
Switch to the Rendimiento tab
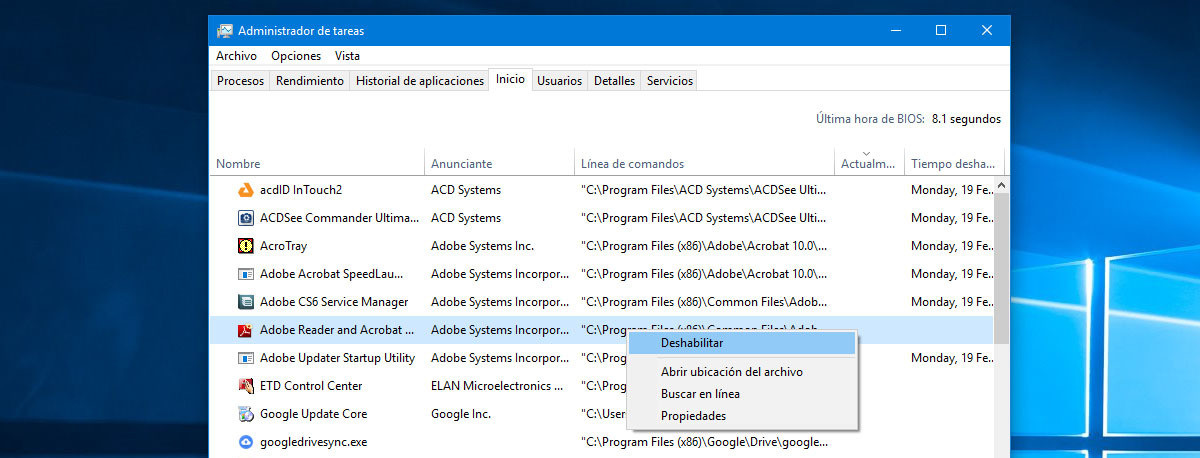[310, 81]
